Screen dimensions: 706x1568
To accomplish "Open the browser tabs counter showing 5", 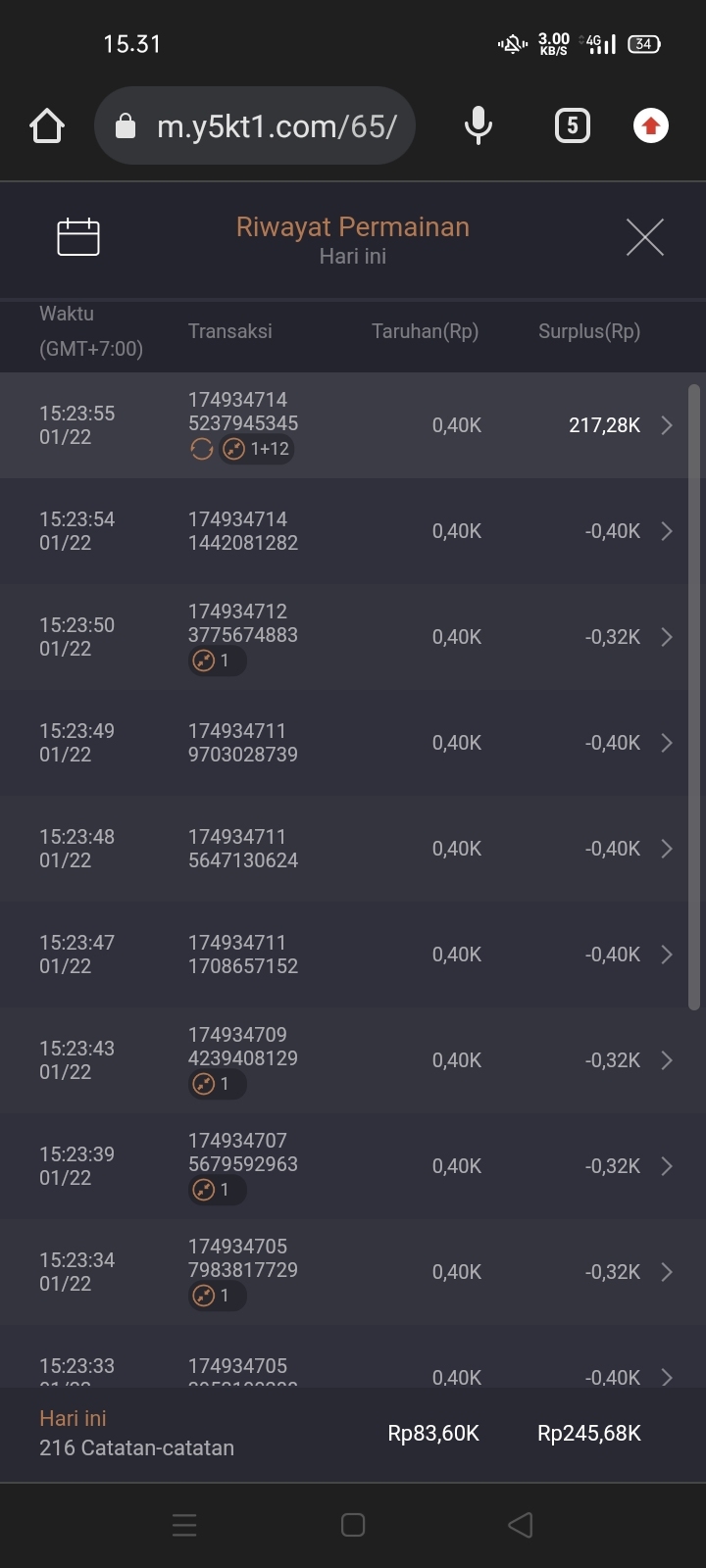I will coord(573,125).
